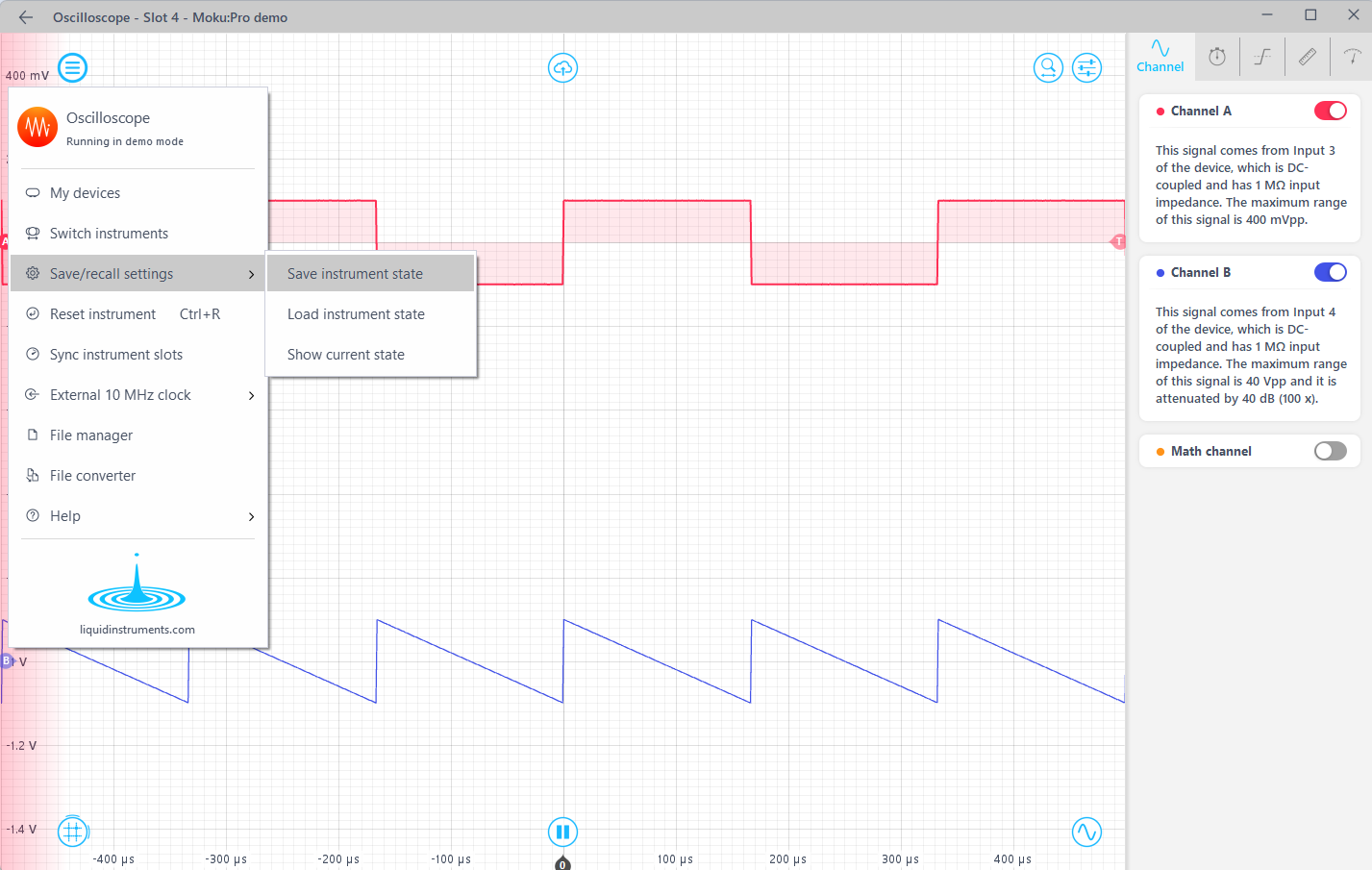Open the ruler measurements tab icon
The width and height of the screenshot is (1372, 870).
point(1308,57)
